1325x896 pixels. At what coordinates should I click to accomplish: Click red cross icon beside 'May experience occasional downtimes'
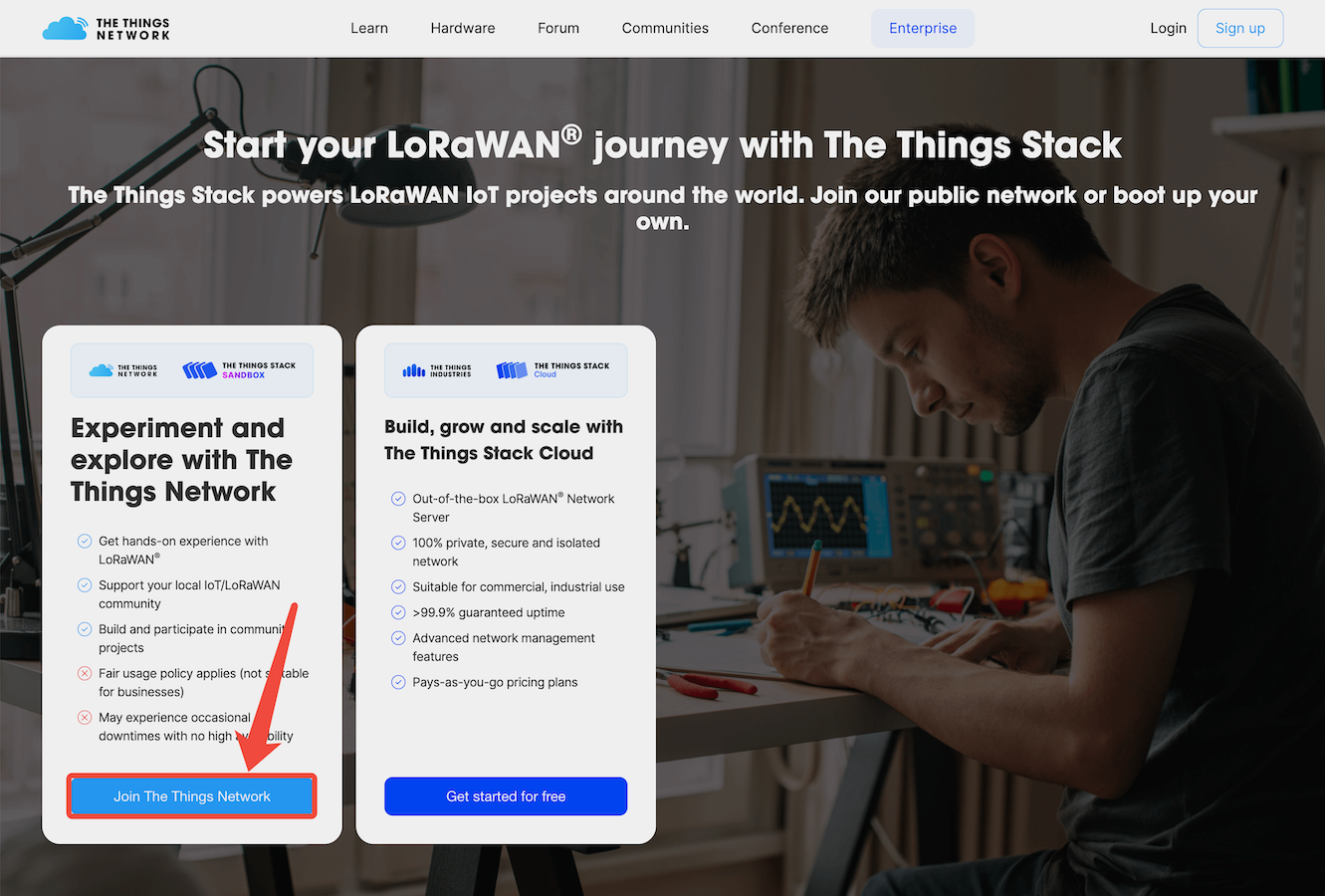pos(85,718)
